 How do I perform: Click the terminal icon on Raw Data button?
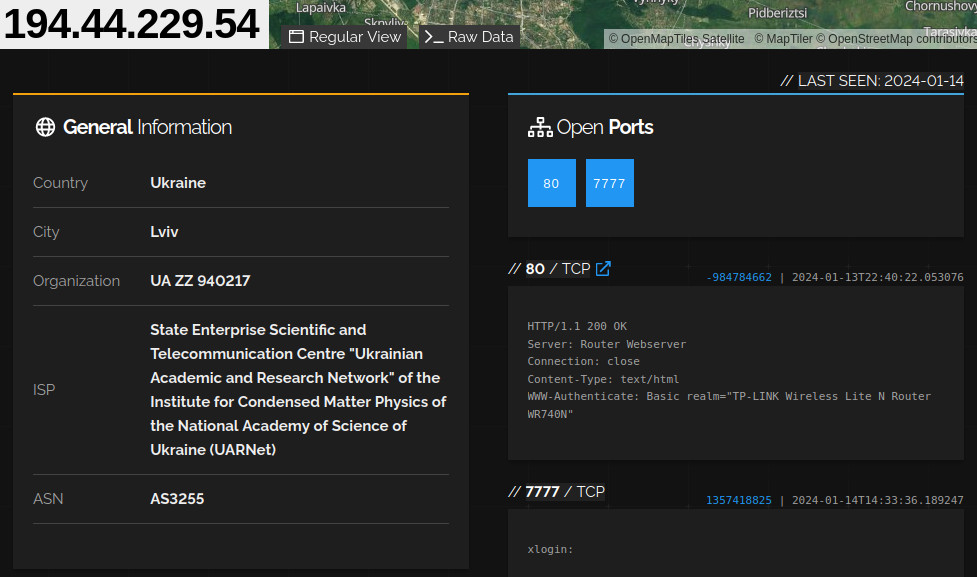tap(433, 36)
